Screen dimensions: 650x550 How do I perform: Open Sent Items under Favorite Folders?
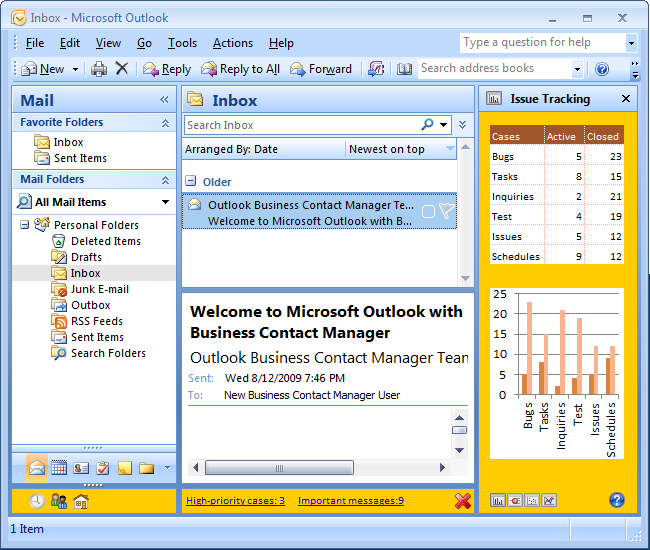point(70,158)
